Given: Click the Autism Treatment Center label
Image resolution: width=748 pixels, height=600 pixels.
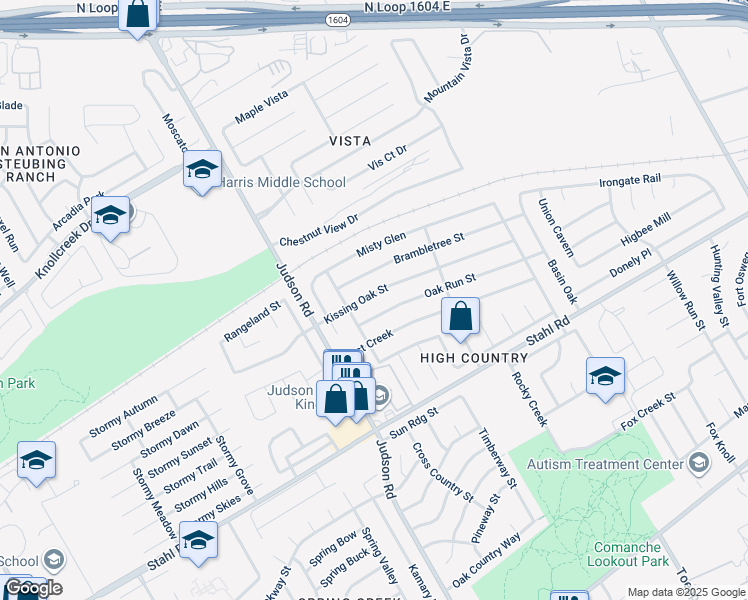Looking at the screenshot, I should (605, 464).
